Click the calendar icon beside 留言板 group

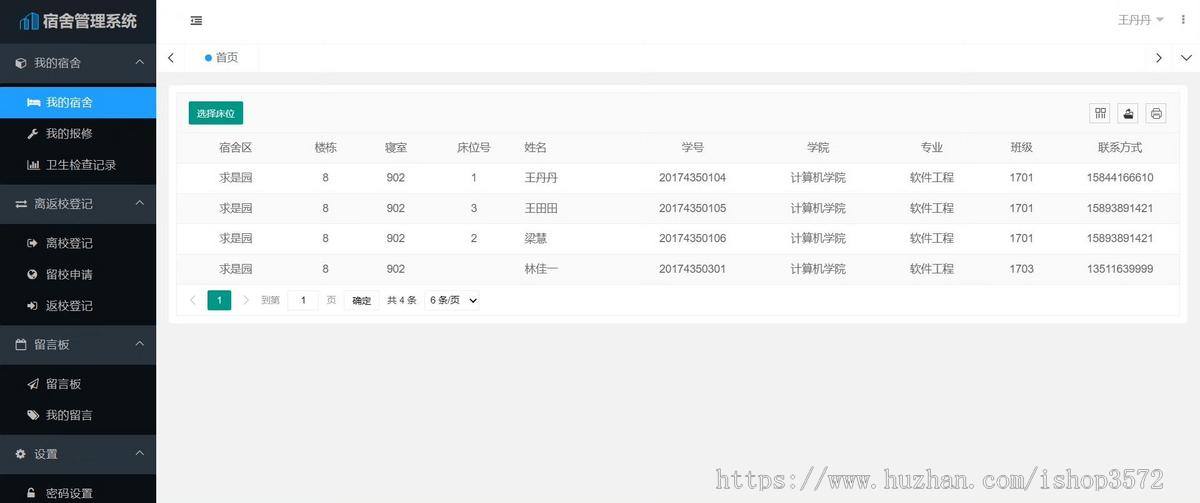[x=20, y=344]
